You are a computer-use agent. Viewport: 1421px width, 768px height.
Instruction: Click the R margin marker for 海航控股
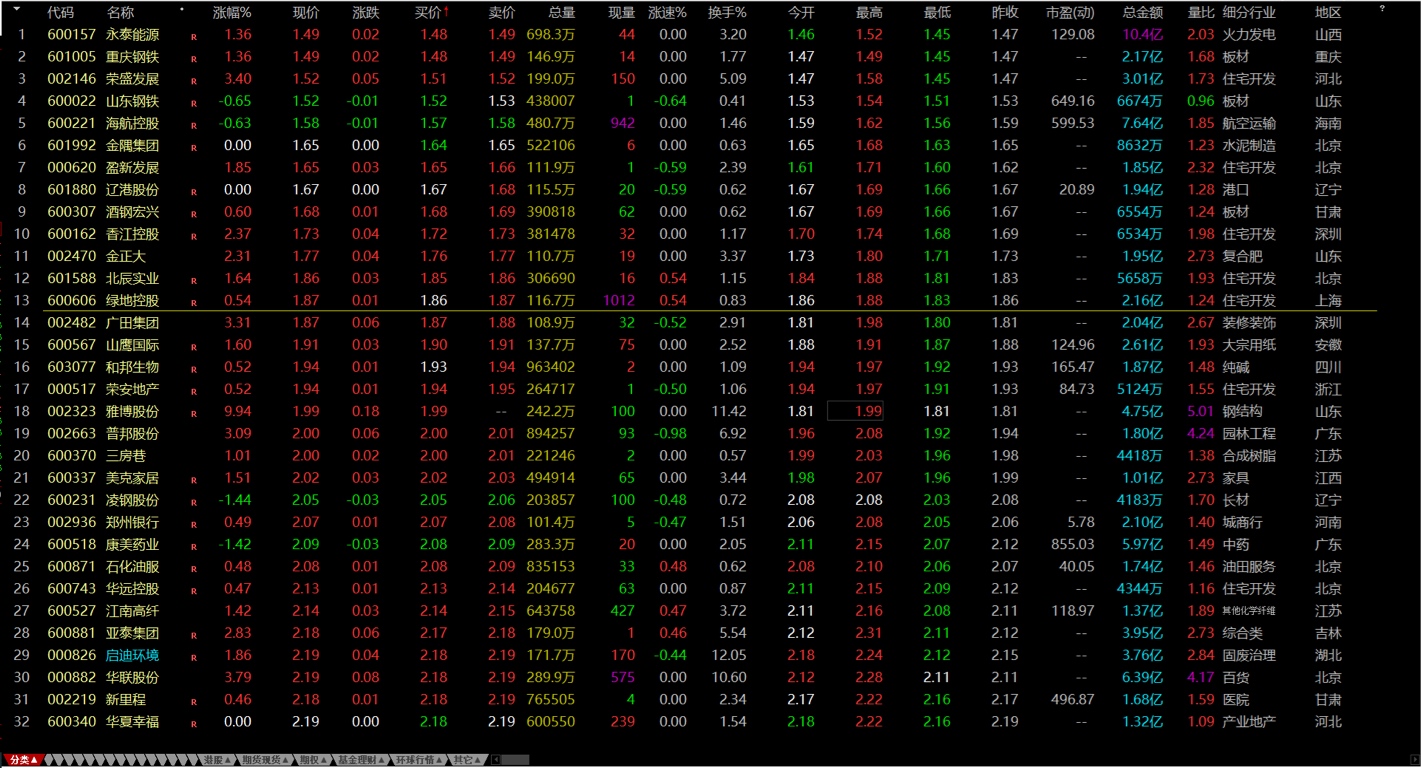194,125
